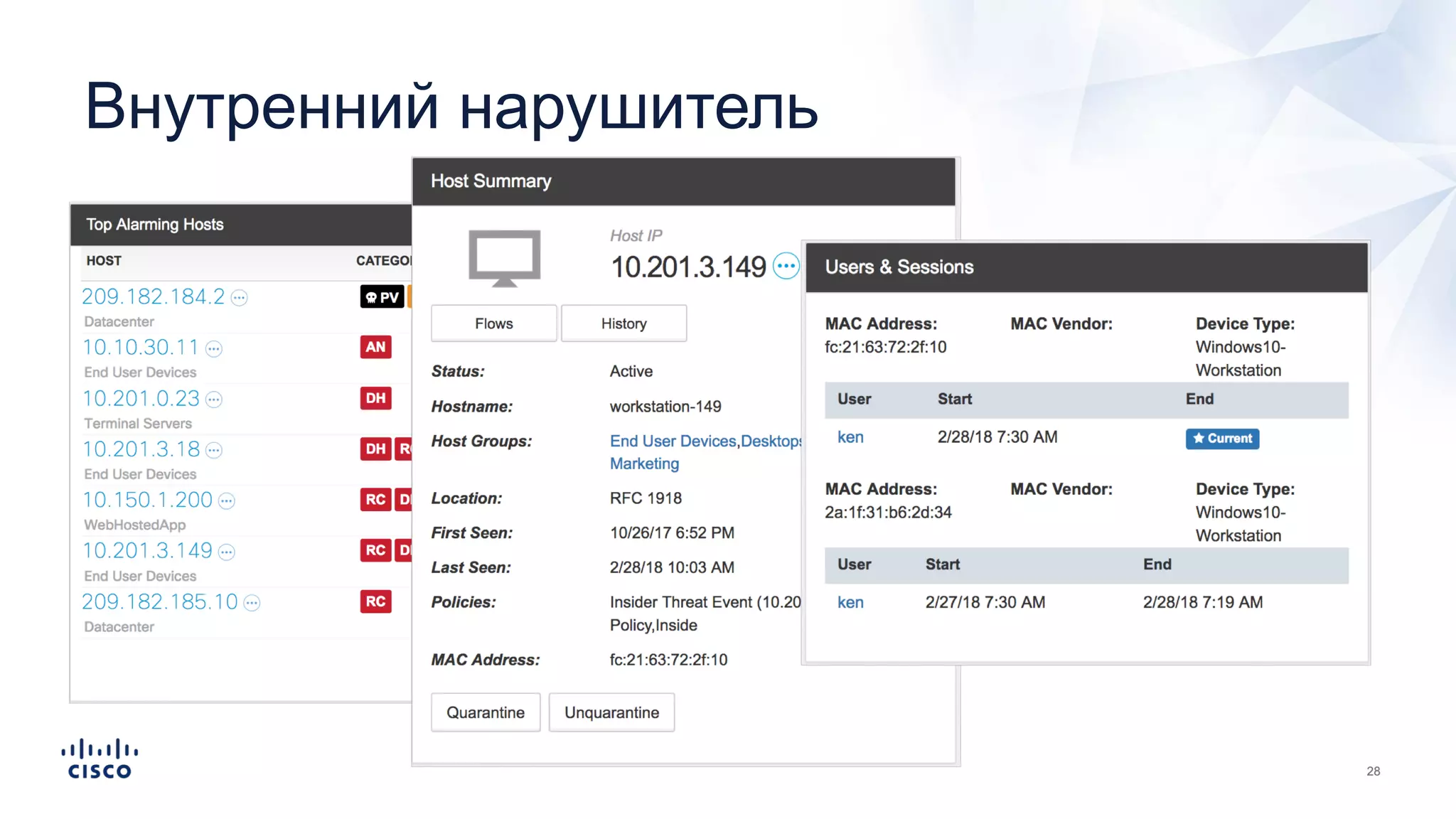The image size is (1456, 819).
Task: Open options icon next to 209.182.185.10
Action: coord(252,603)
